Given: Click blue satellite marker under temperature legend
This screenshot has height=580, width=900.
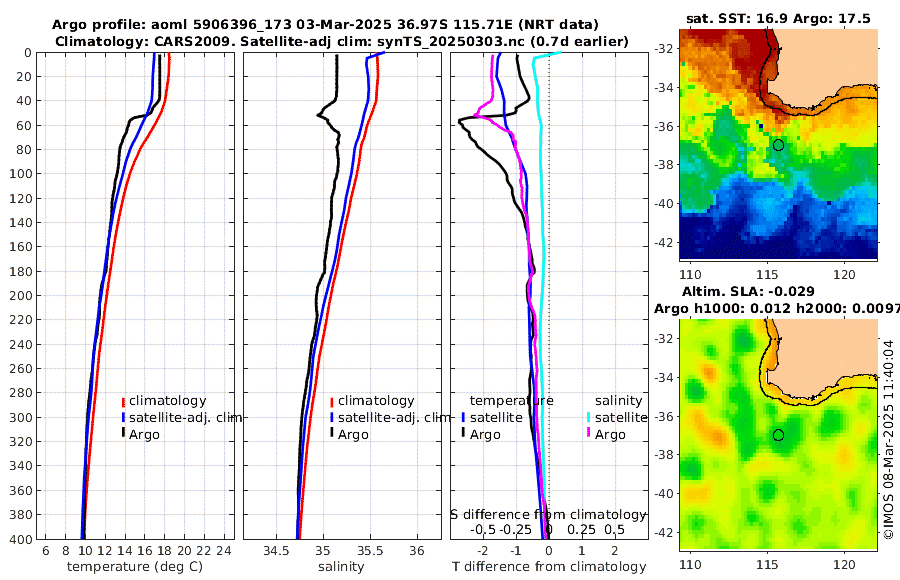Looking at the screenshot, I should point(463,418).
